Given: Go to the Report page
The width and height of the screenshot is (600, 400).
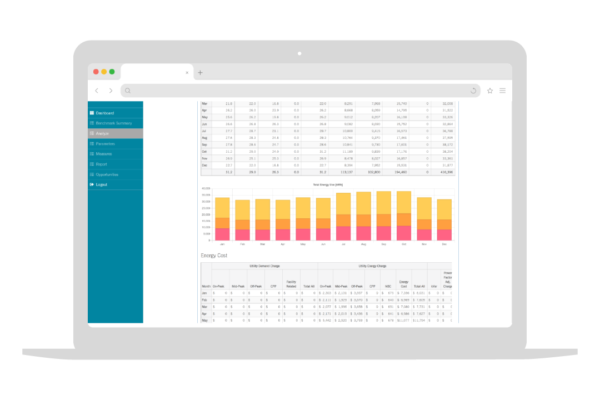Looking at the screenshot, I should (103, 164).
